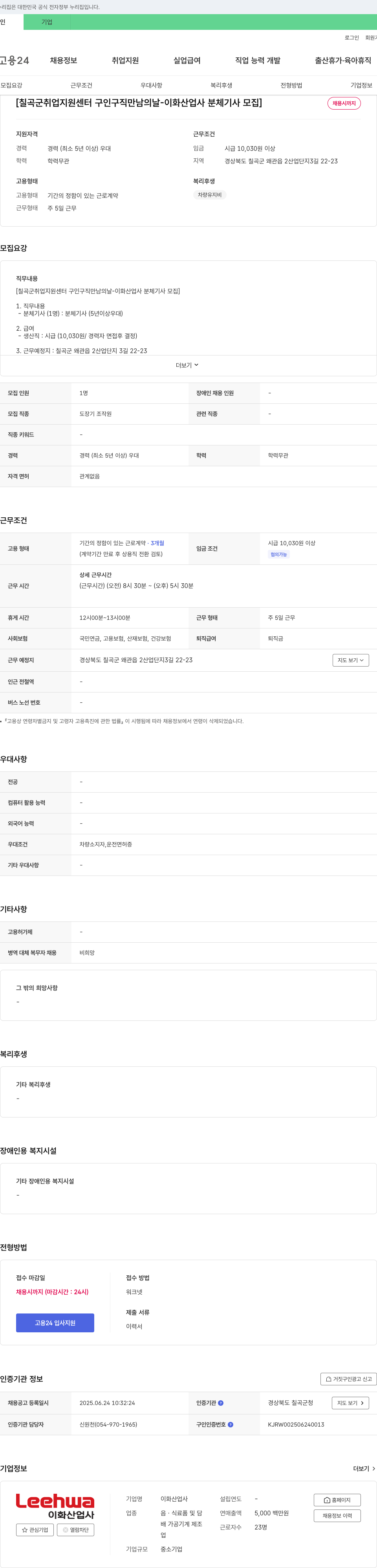Click the 도장기 조작원 job type text

coord(95,414)
